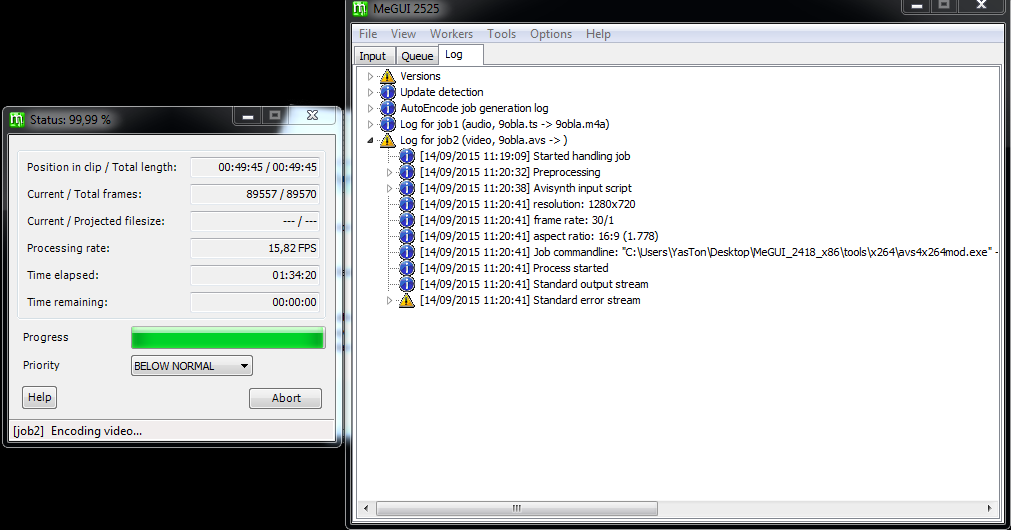Click the horizontal scrollbar thumb in log
The width and height of the screenshot is (1011, 530).
coord(516,508)
